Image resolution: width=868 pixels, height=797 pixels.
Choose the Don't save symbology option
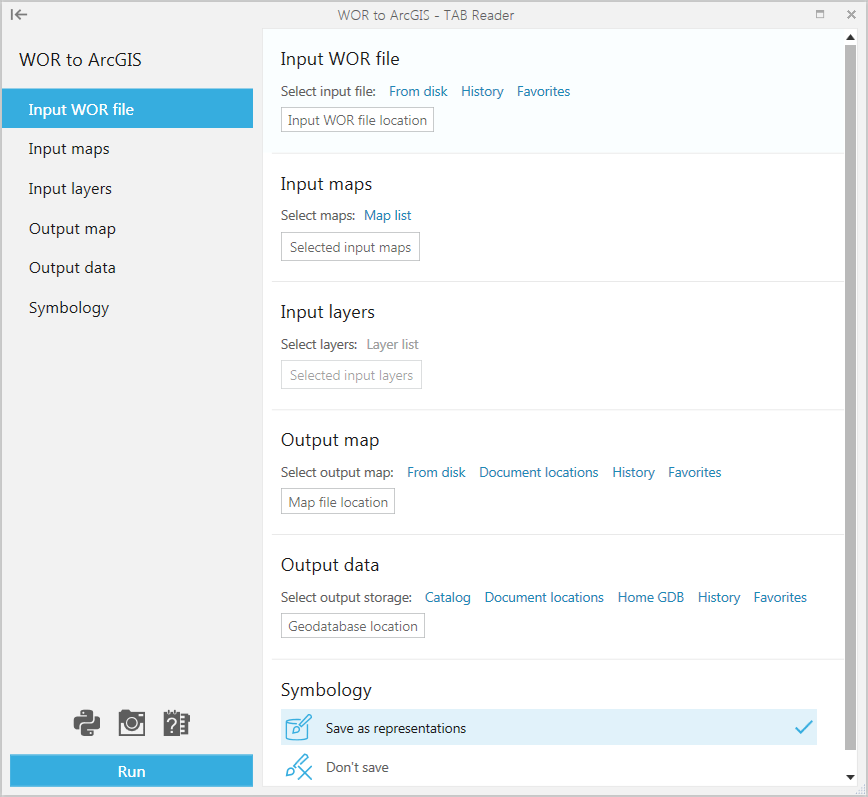pos(549,767)
